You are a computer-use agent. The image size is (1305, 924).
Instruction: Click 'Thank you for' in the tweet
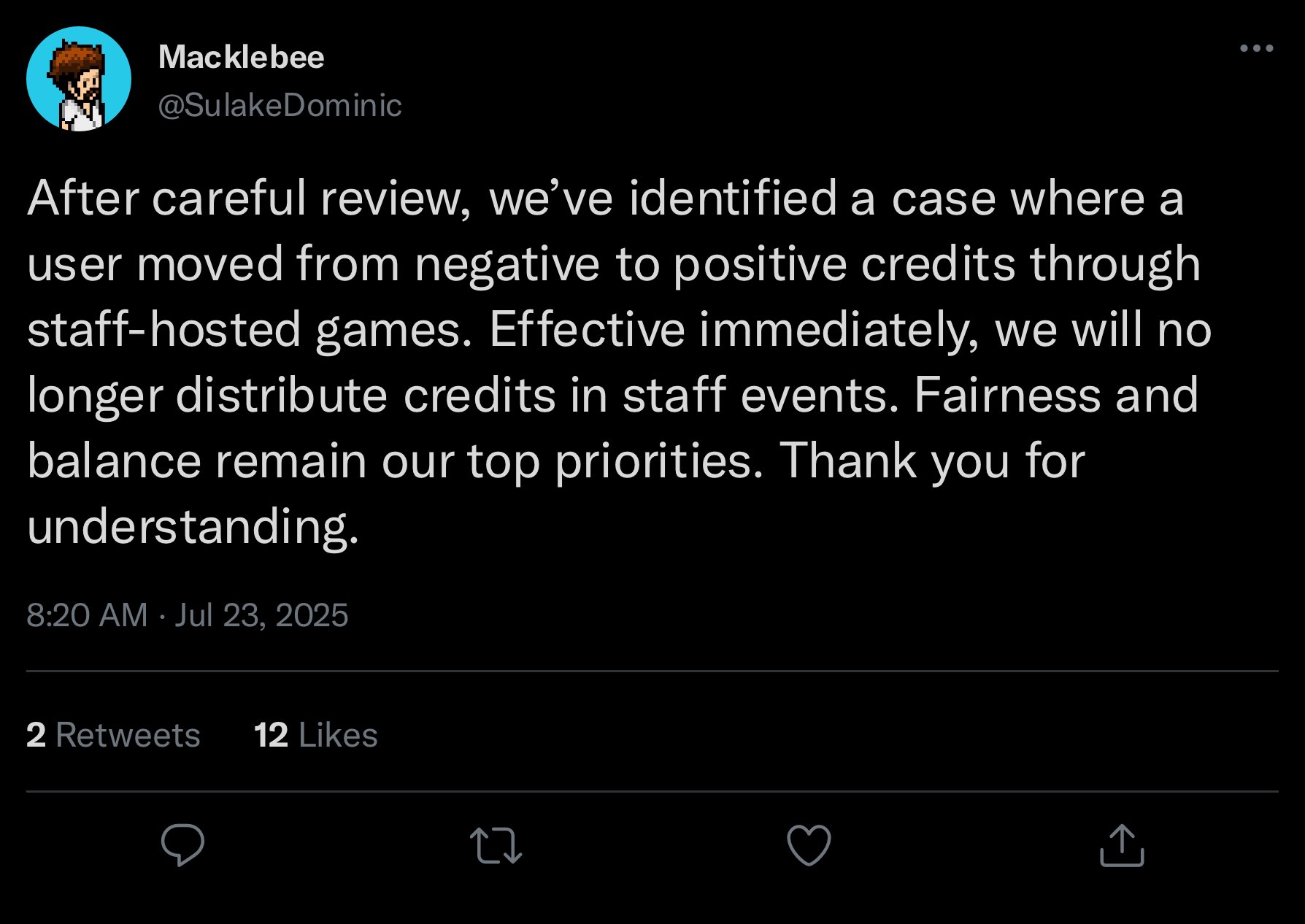pos(932,461)
